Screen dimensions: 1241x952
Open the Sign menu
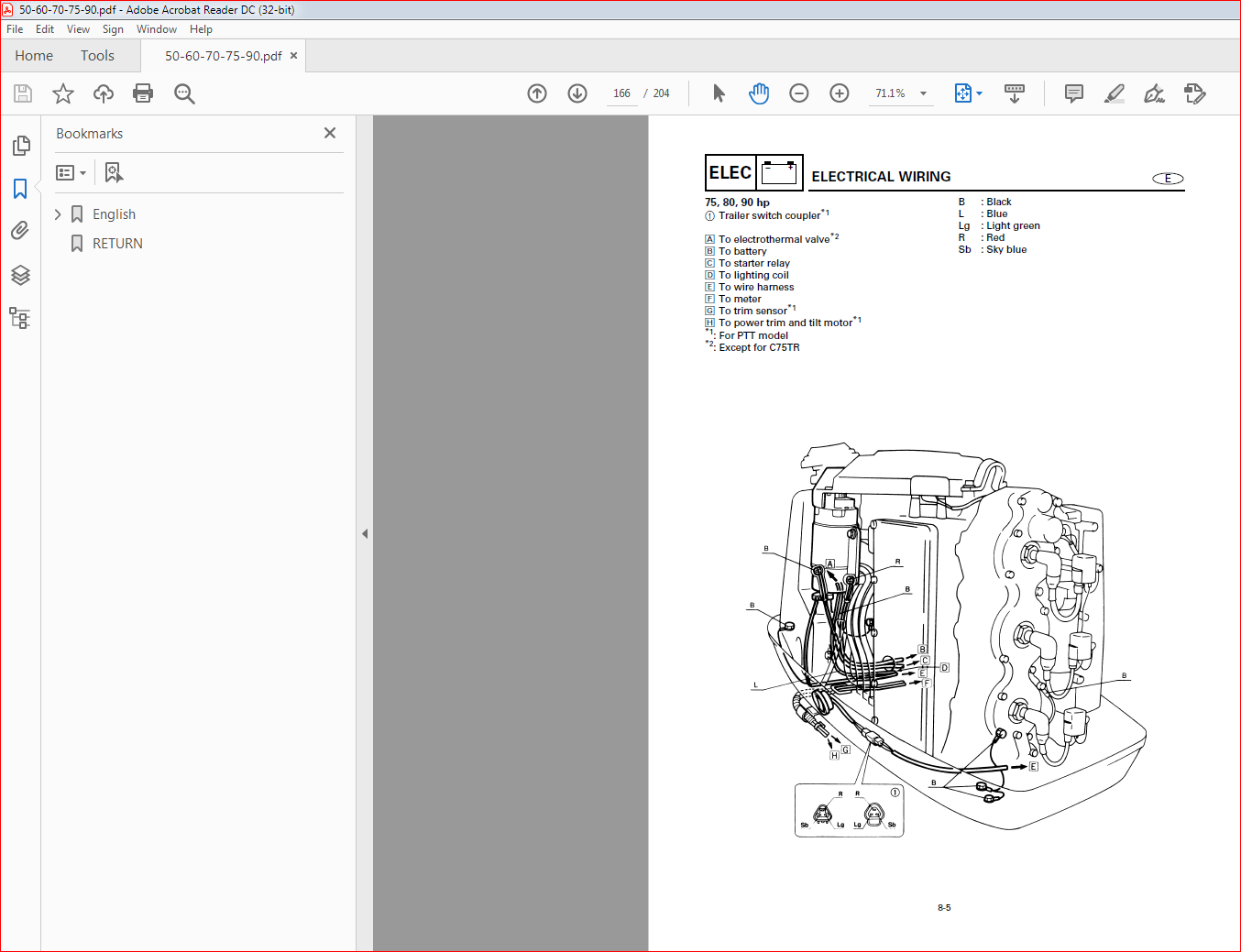pyautogui.click(x=113, y=29)
